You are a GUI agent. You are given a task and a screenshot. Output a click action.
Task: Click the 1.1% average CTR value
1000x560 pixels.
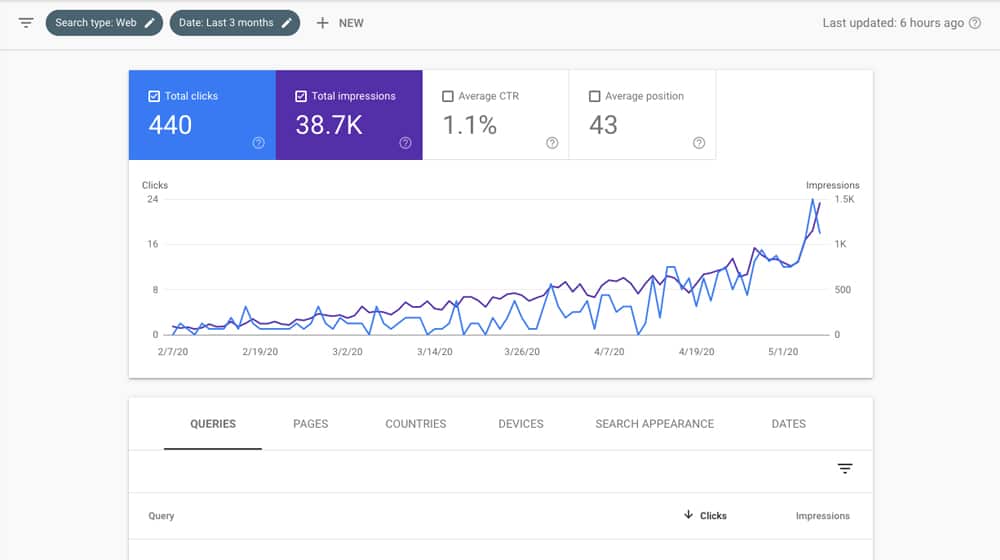pyautogui.click(x=470, y=125)
